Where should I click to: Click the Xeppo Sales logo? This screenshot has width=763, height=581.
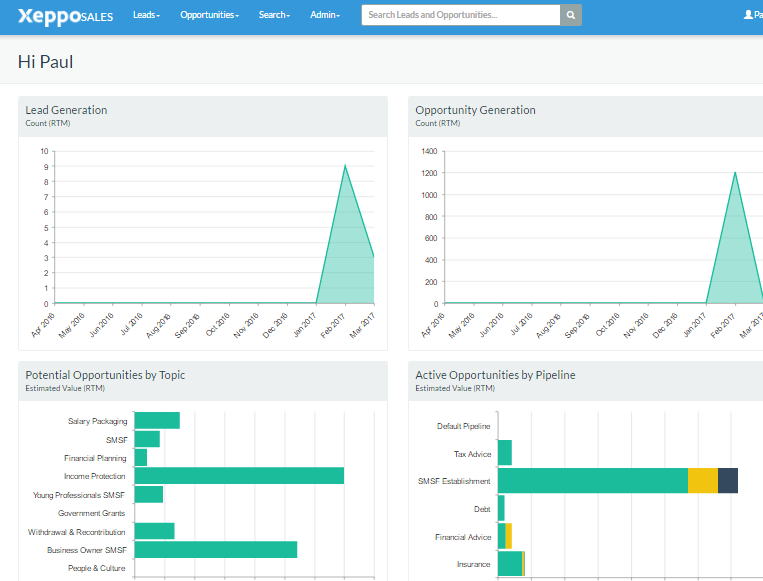tap(65, 16)
